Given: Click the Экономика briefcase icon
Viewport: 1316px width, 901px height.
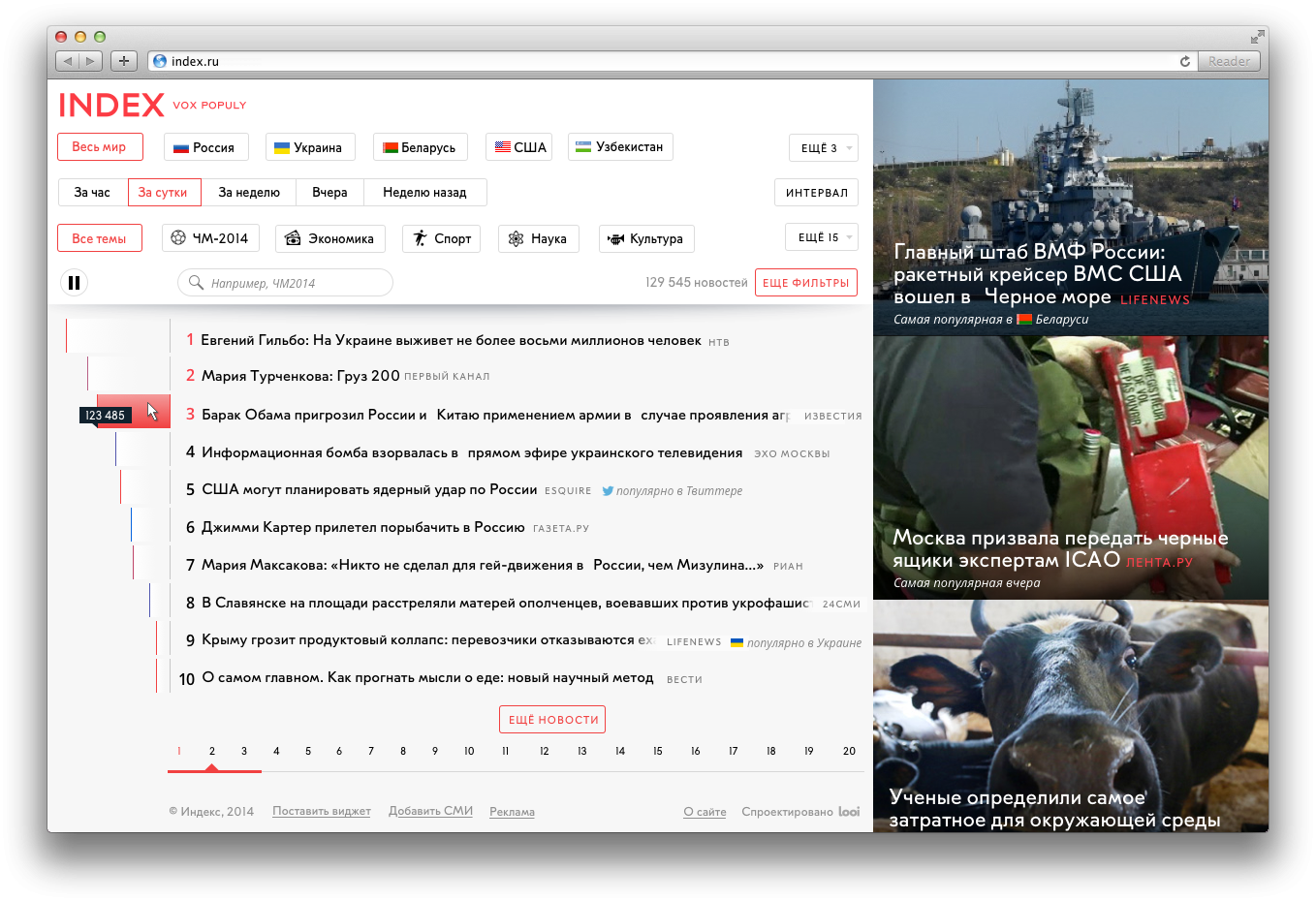Looking at the screenshot, I should [293, 238].
